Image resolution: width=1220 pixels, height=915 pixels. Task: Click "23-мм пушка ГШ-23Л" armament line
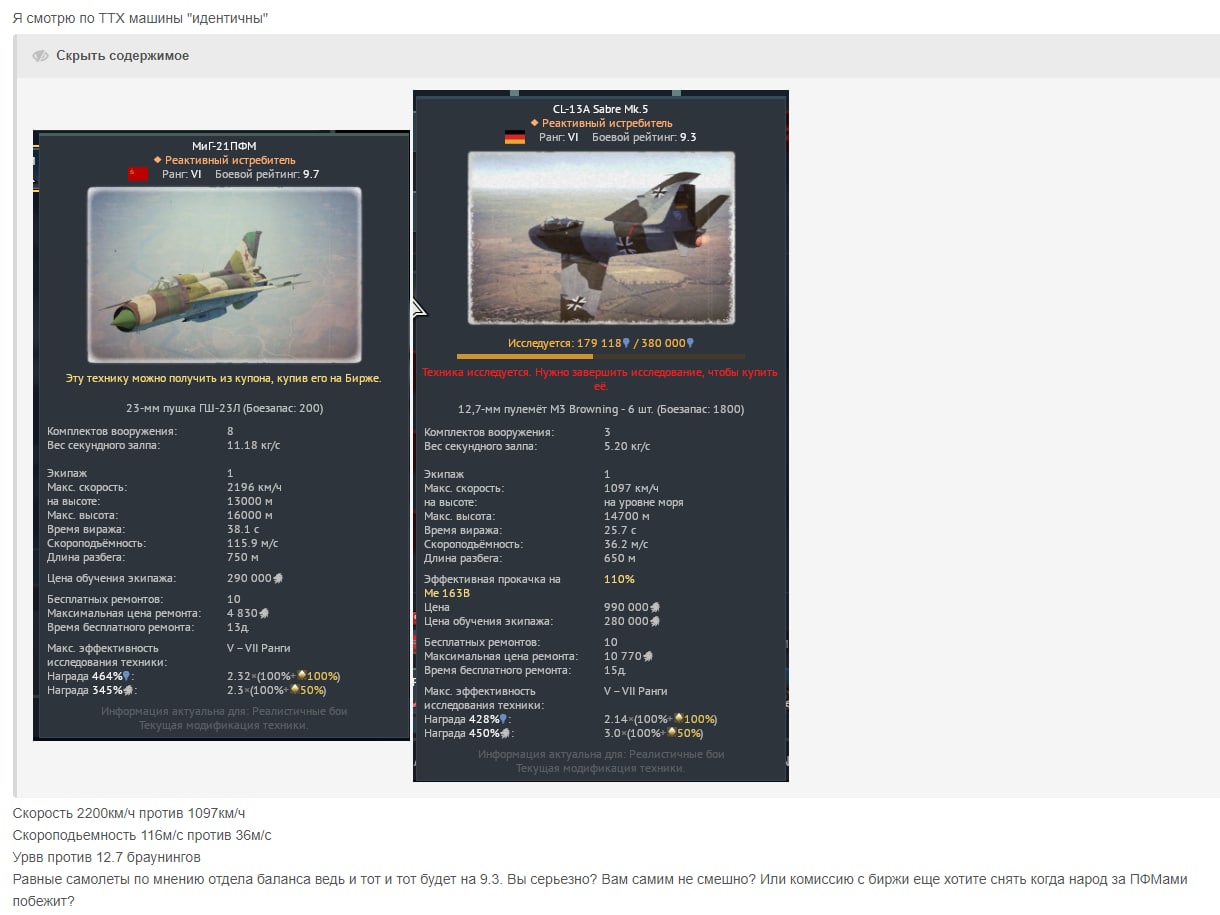tap(224, 408)
